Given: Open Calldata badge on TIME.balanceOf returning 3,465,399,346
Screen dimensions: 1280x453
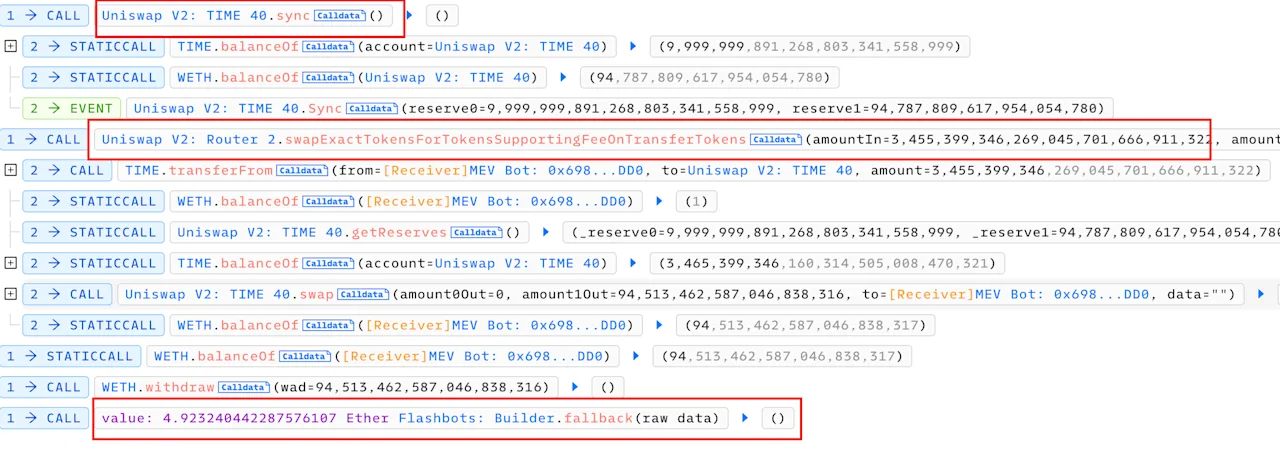Looking at the screenshot, I should [328, 264].
